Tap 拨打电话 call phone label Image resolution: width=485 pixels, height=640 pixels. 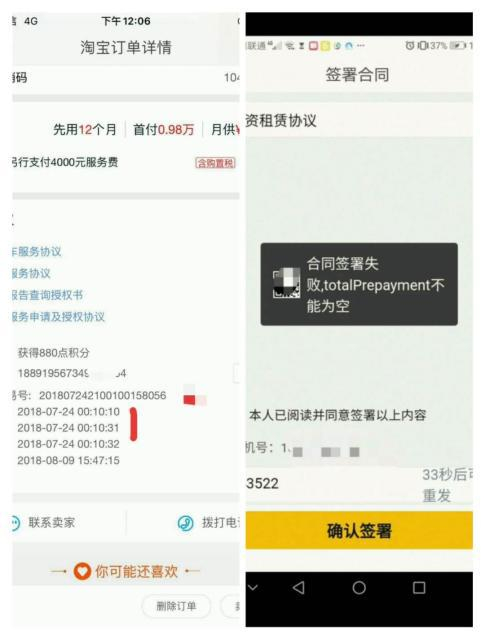[x=220, y=523]
